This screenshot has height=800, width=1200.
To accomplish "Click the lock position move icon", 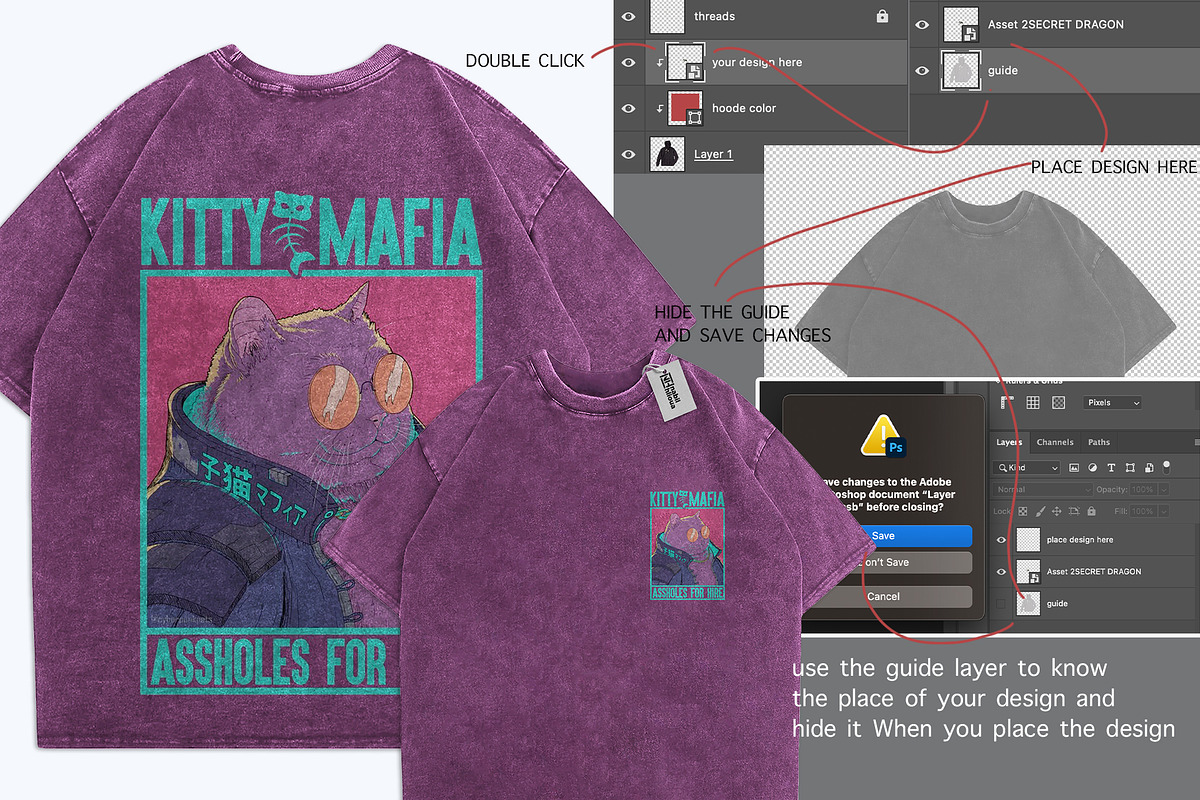I will click(1057, 511).
